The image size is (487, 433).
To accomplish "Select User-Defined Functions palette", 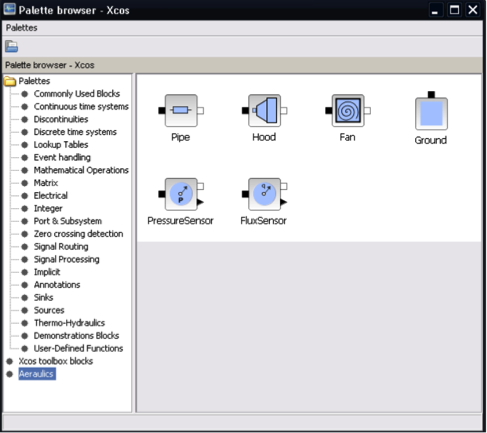I will pos(78,348).
